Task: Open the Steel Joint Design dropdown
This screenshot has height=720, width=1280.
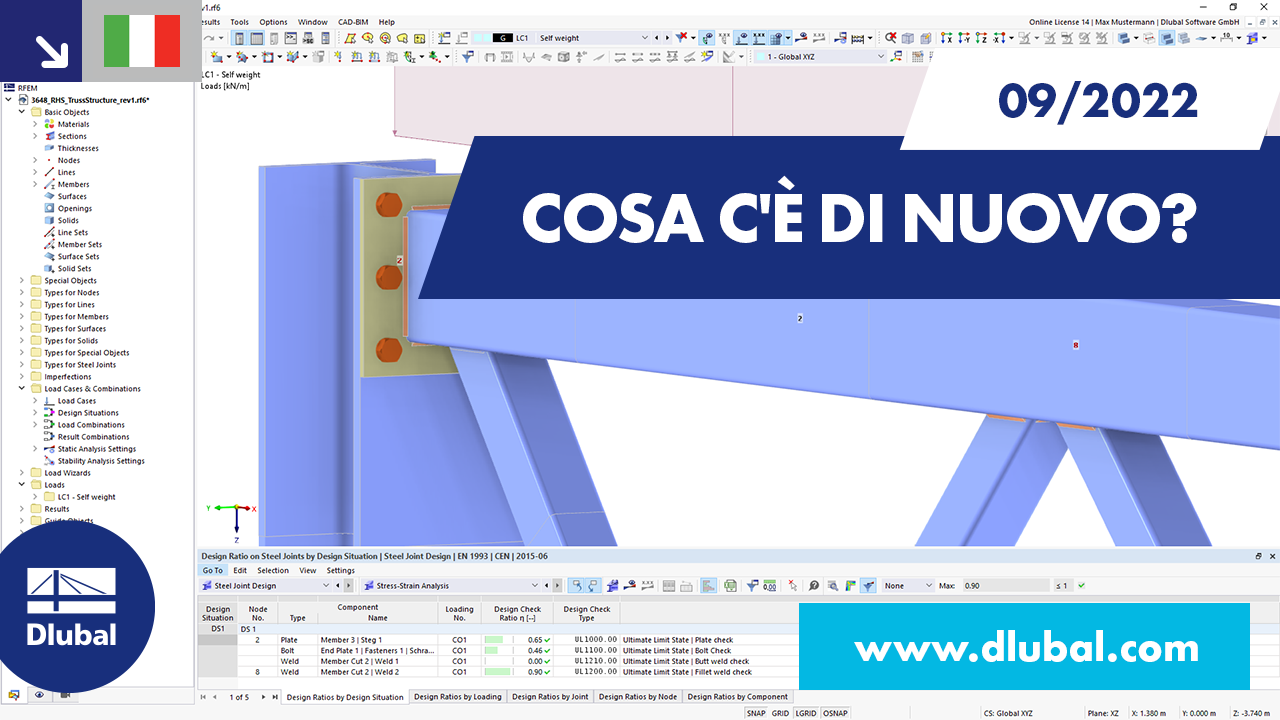Action: 325,586
